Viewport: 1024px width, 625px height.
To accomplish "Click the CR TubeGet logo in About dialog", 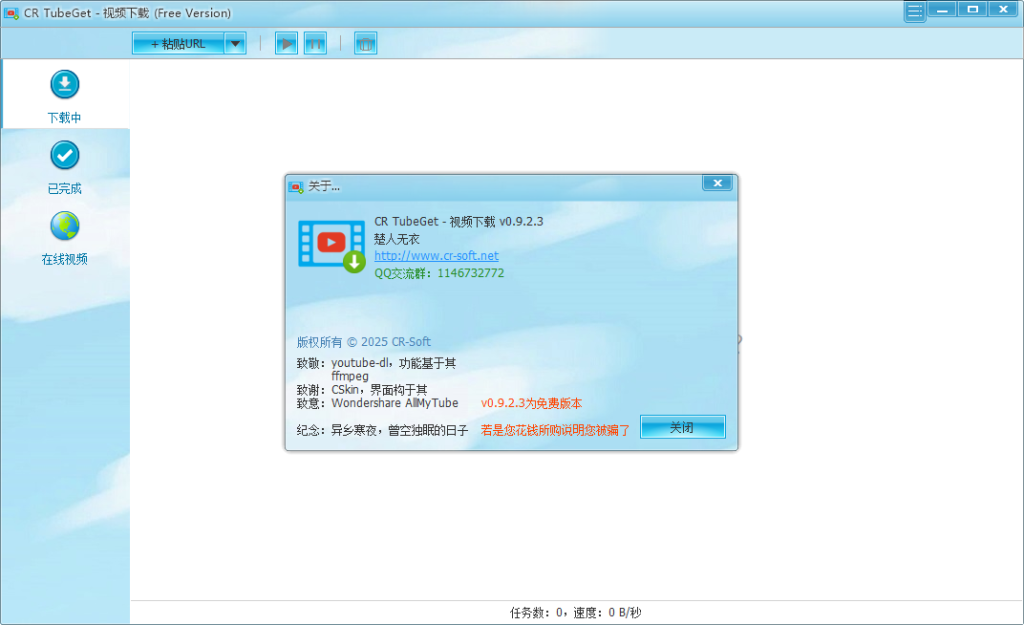I will click(332, 246).
